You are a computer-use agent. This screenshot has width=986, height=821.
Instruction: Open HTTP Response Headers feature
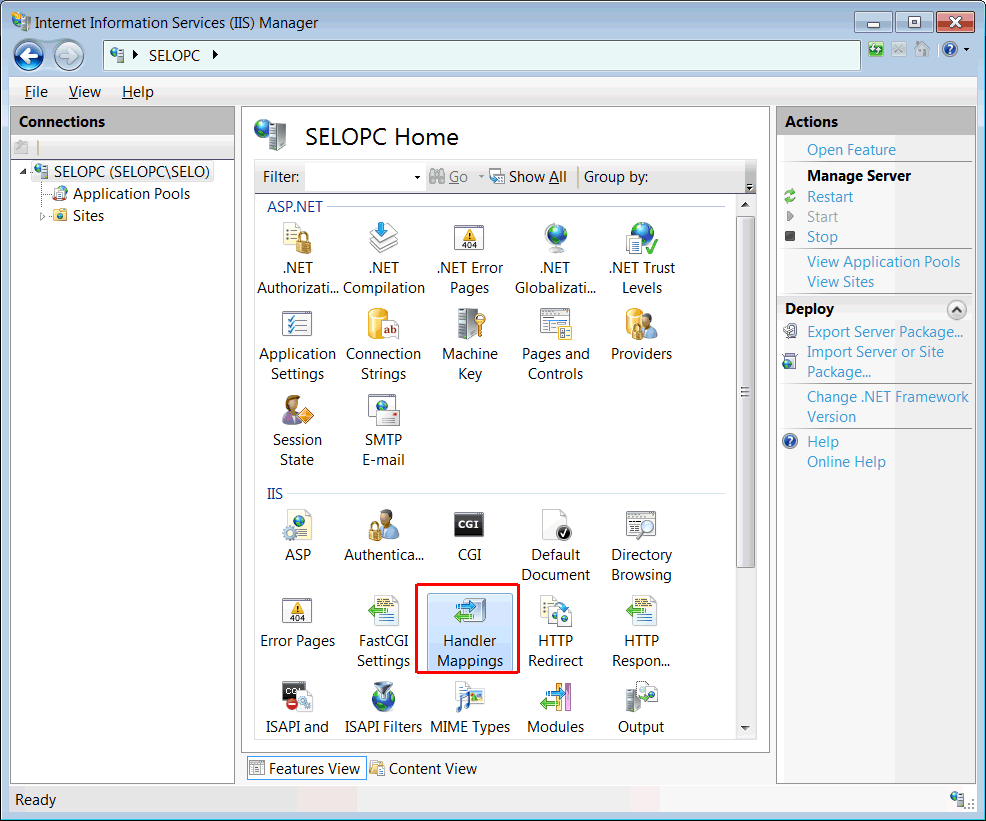pos(641,632)
